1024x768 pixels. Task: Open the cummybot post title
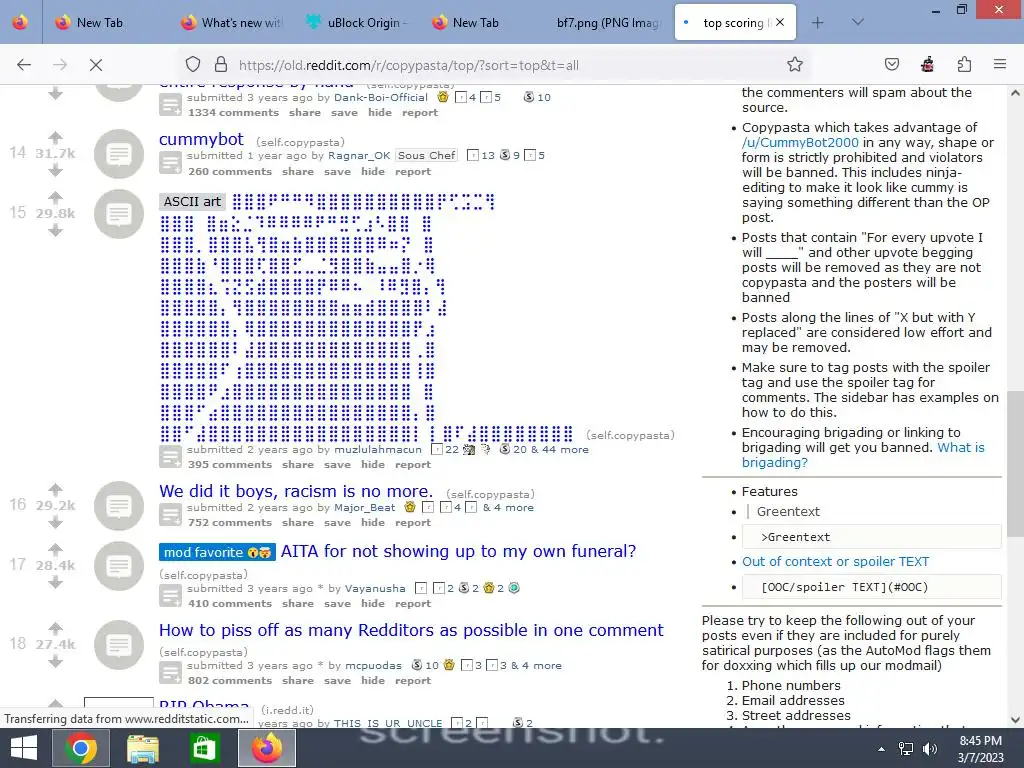click(x=201, y=139)
